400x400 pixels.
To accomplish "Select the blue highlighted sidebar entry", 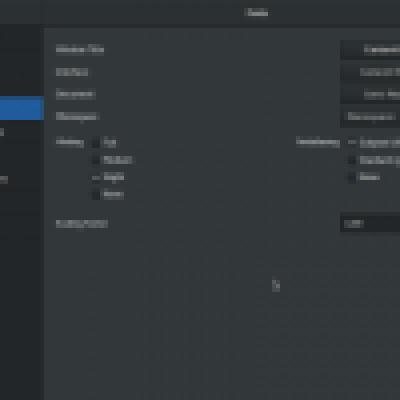I will pos(22,108).
